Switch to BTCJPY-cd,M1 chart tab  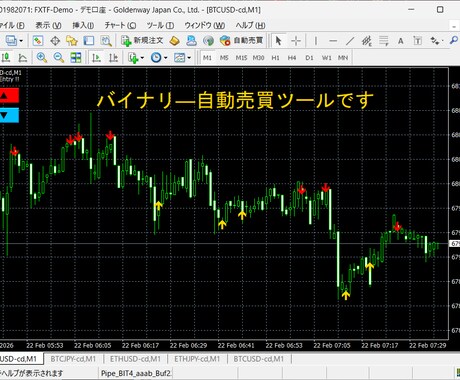click(x=73, y=359)
